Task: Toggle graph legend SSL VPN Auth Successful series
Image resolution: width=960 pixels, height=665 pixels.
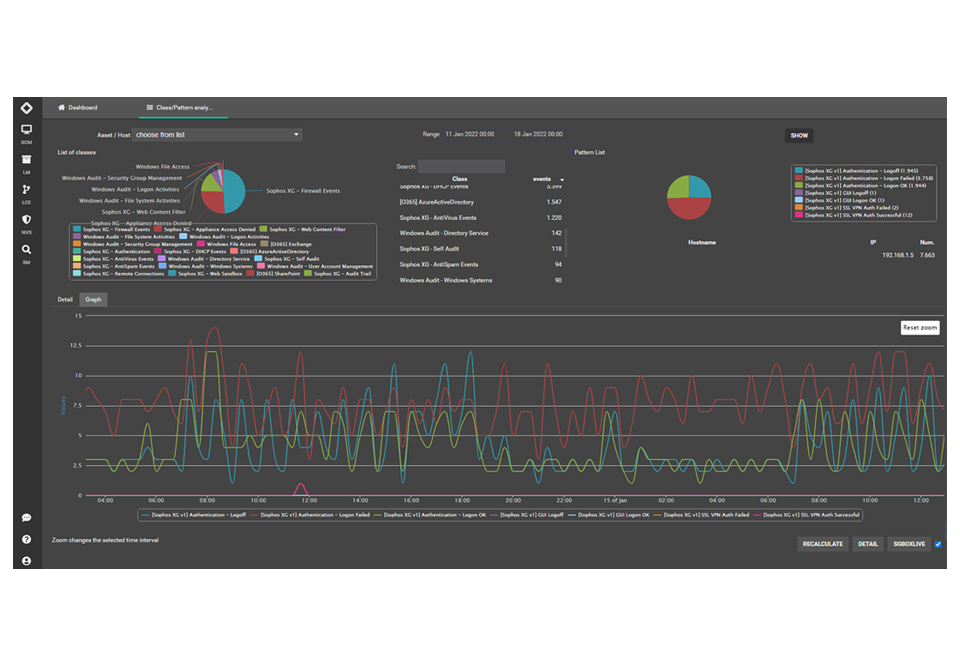Action: (x=806, y=515)
